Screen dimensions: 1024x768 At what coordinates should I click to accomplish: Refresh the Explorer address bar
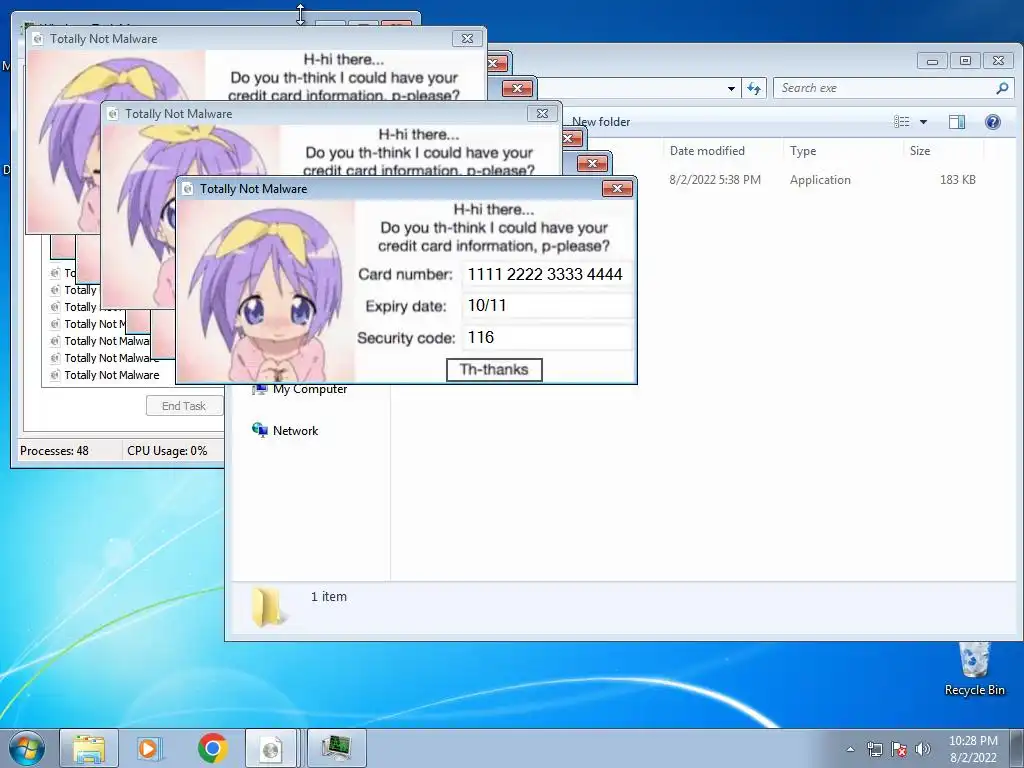[x=754, y=88]
